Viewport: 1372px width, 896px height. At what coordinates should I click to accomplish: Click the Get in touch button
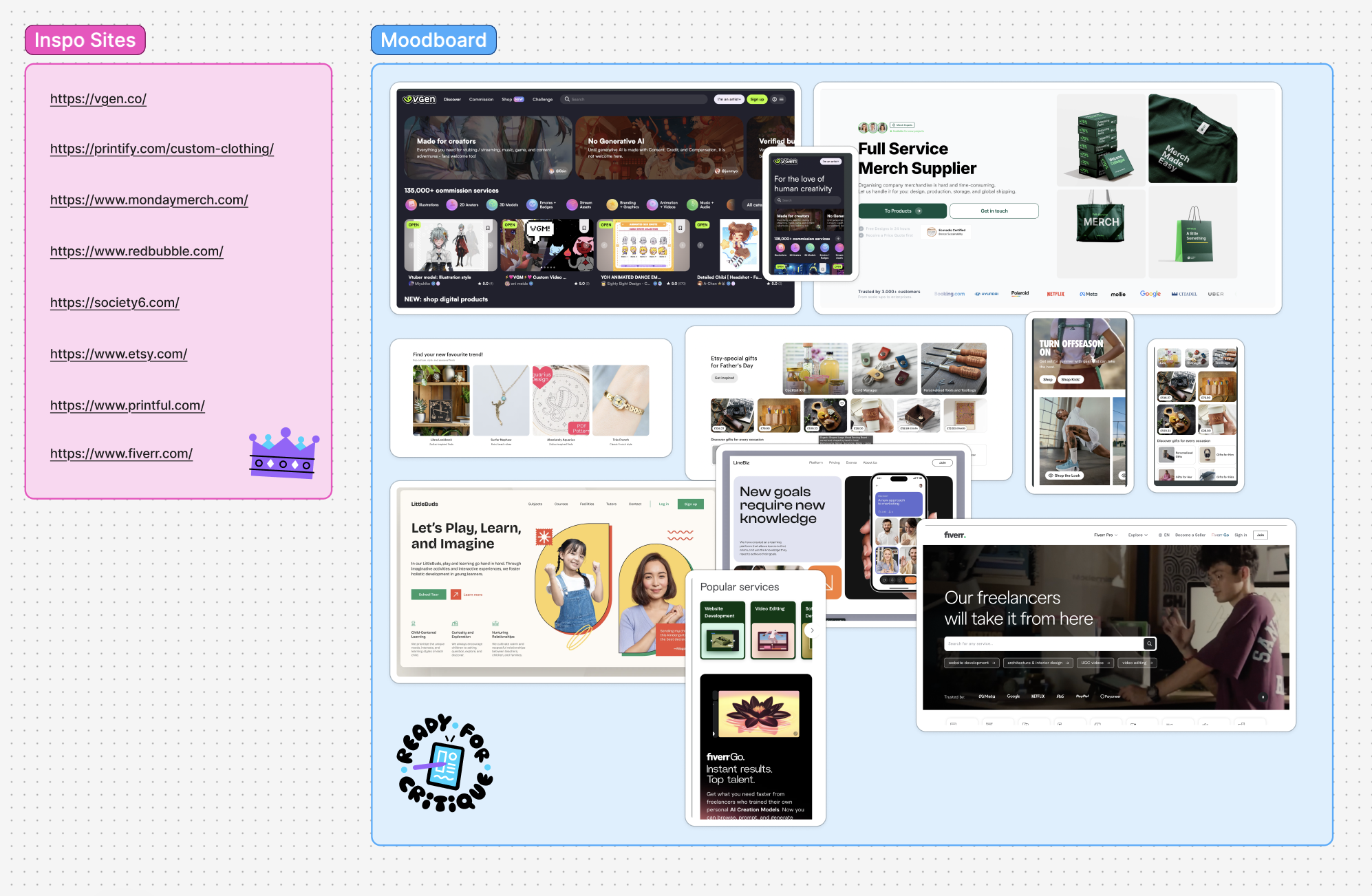[x=994, y=211]
